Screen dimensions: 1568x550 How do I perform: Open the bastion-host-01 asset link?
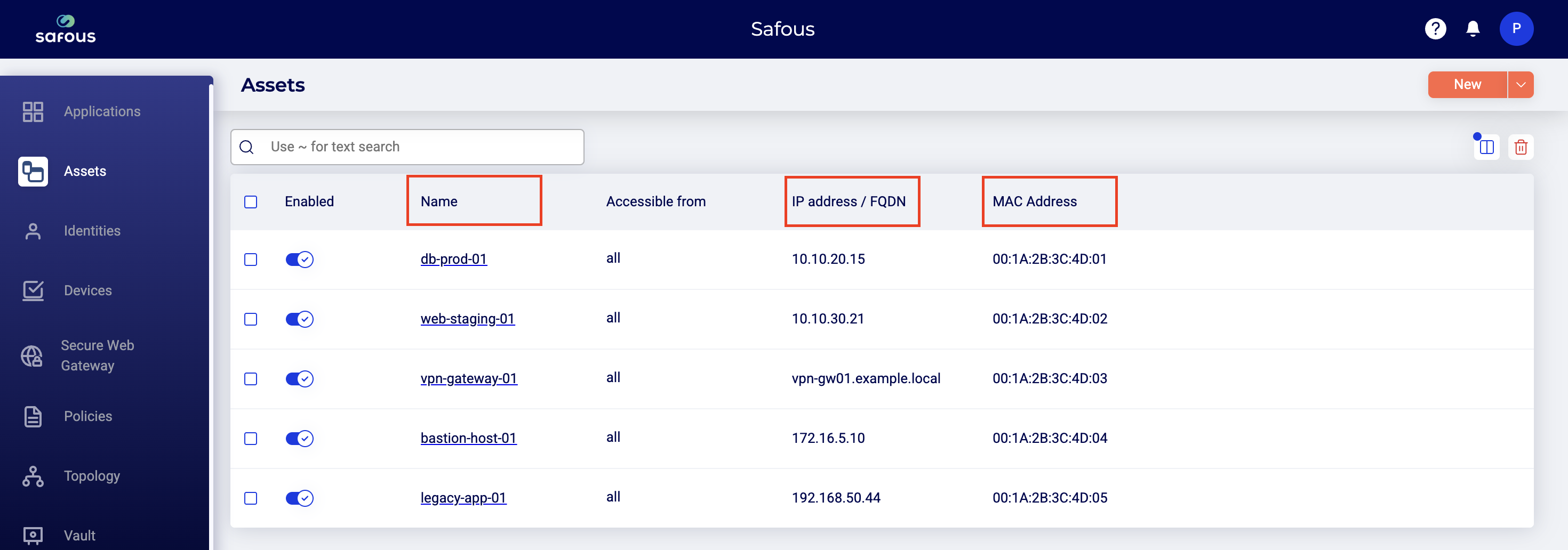pyautogui.click(x=468, y=438)
